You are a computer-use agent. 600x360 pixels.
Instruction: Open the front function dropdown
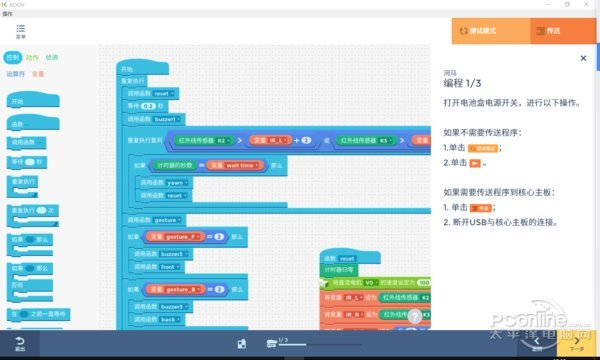(170, 267)
